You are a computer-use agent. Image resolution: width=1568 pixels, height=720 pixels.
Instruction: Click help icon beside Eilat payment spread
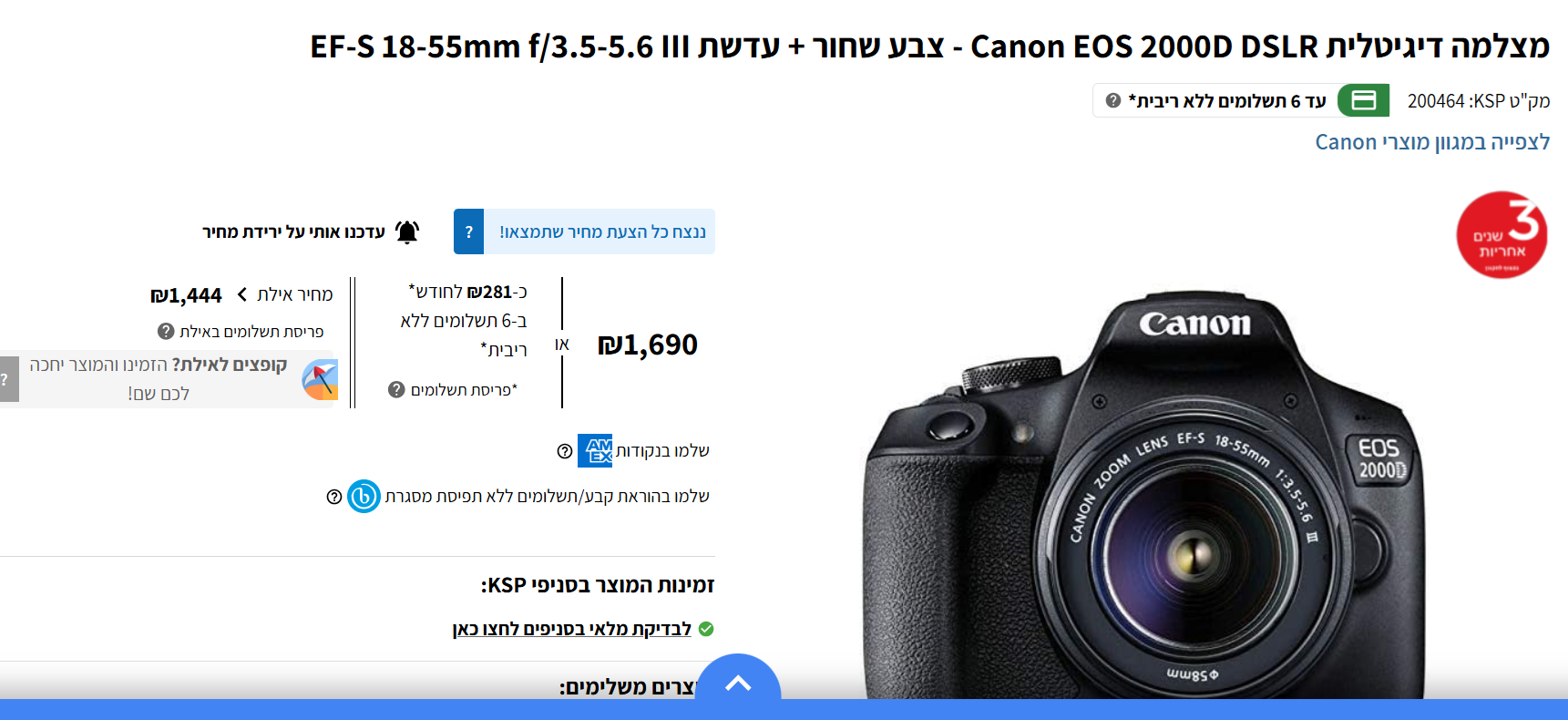[166, 331]
